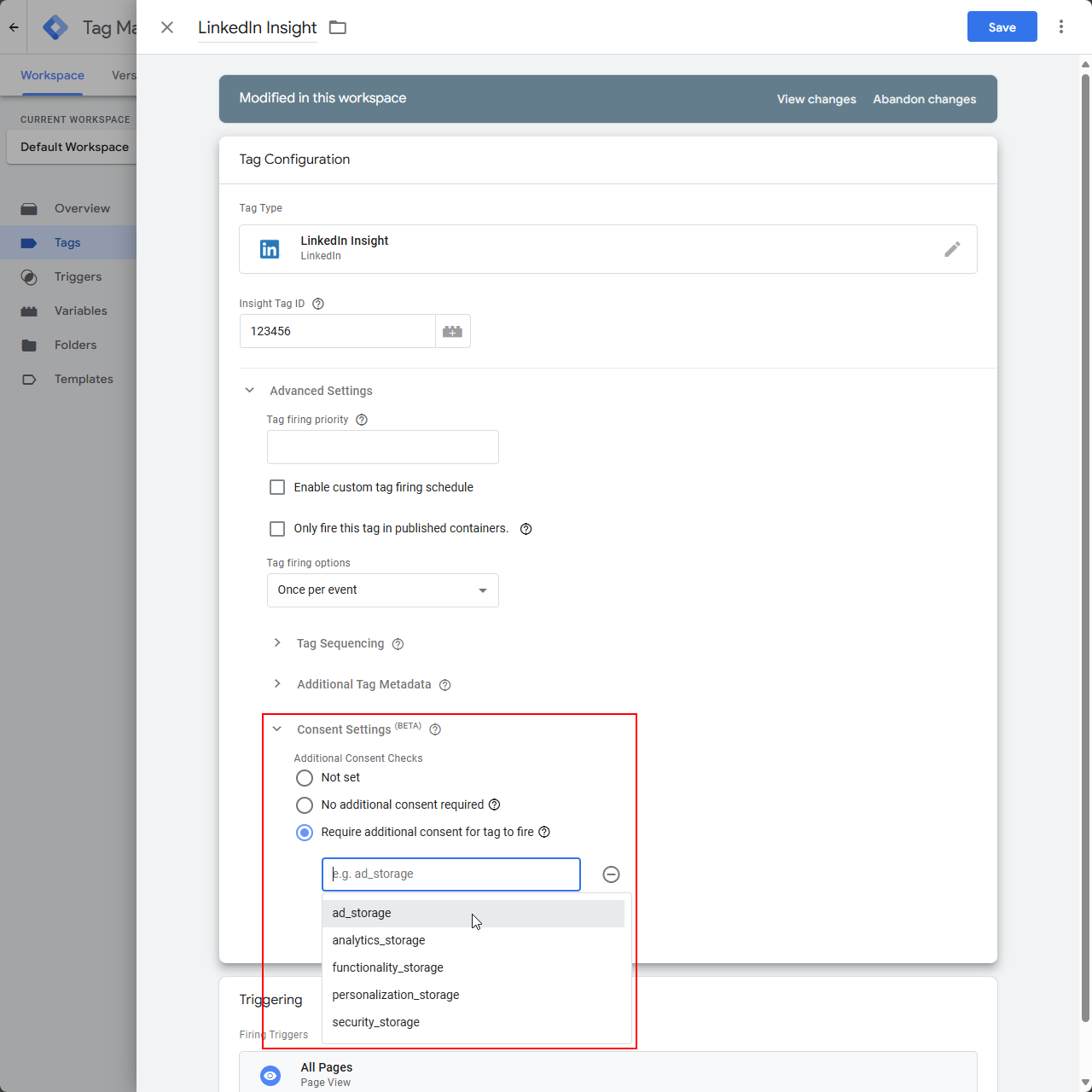Open Templates in sidebar

click(84, 379)
